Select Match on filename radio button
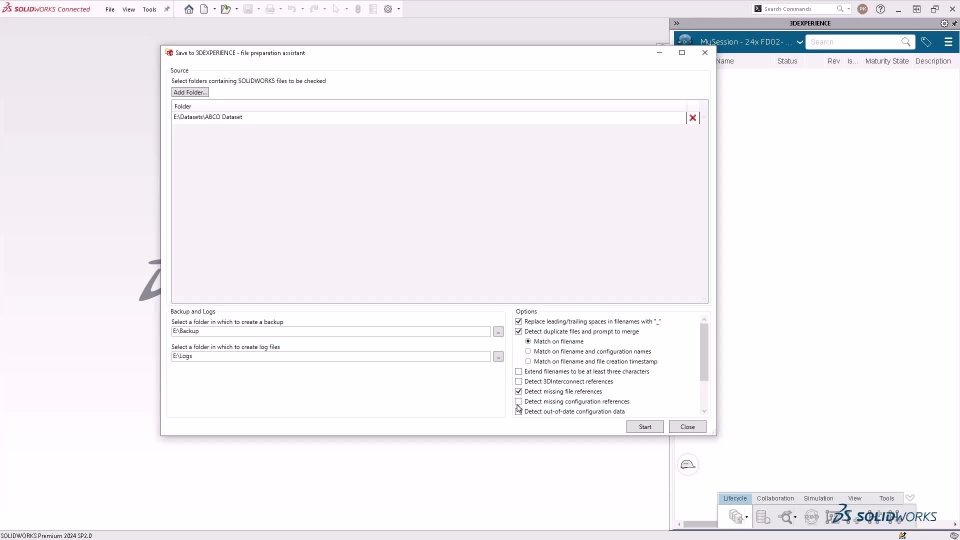The width and height of the screenshot is (960, 540). [528, 341]
